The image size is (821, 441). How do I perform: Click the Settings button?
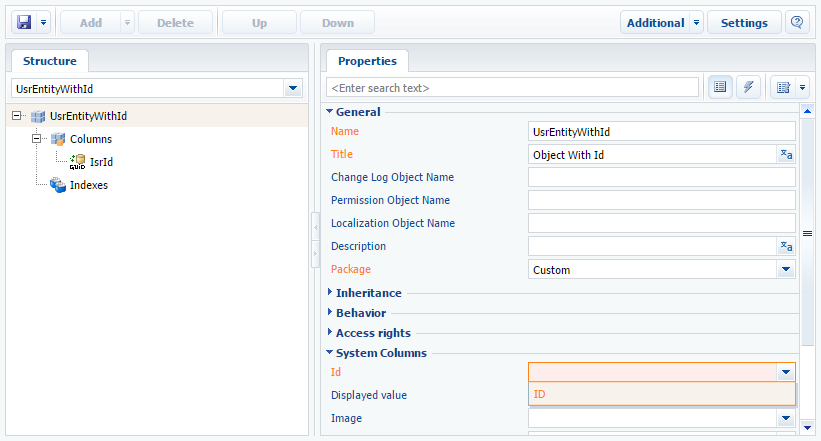click(744, 23)
